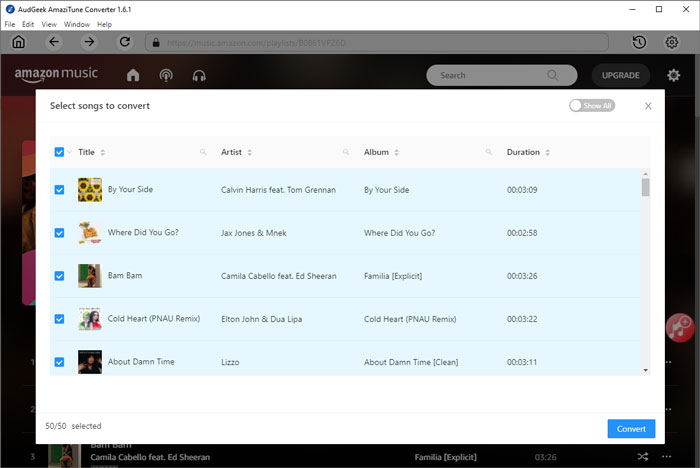Open the Window menu
Screen dimensions: 700x468
point(77,24)
